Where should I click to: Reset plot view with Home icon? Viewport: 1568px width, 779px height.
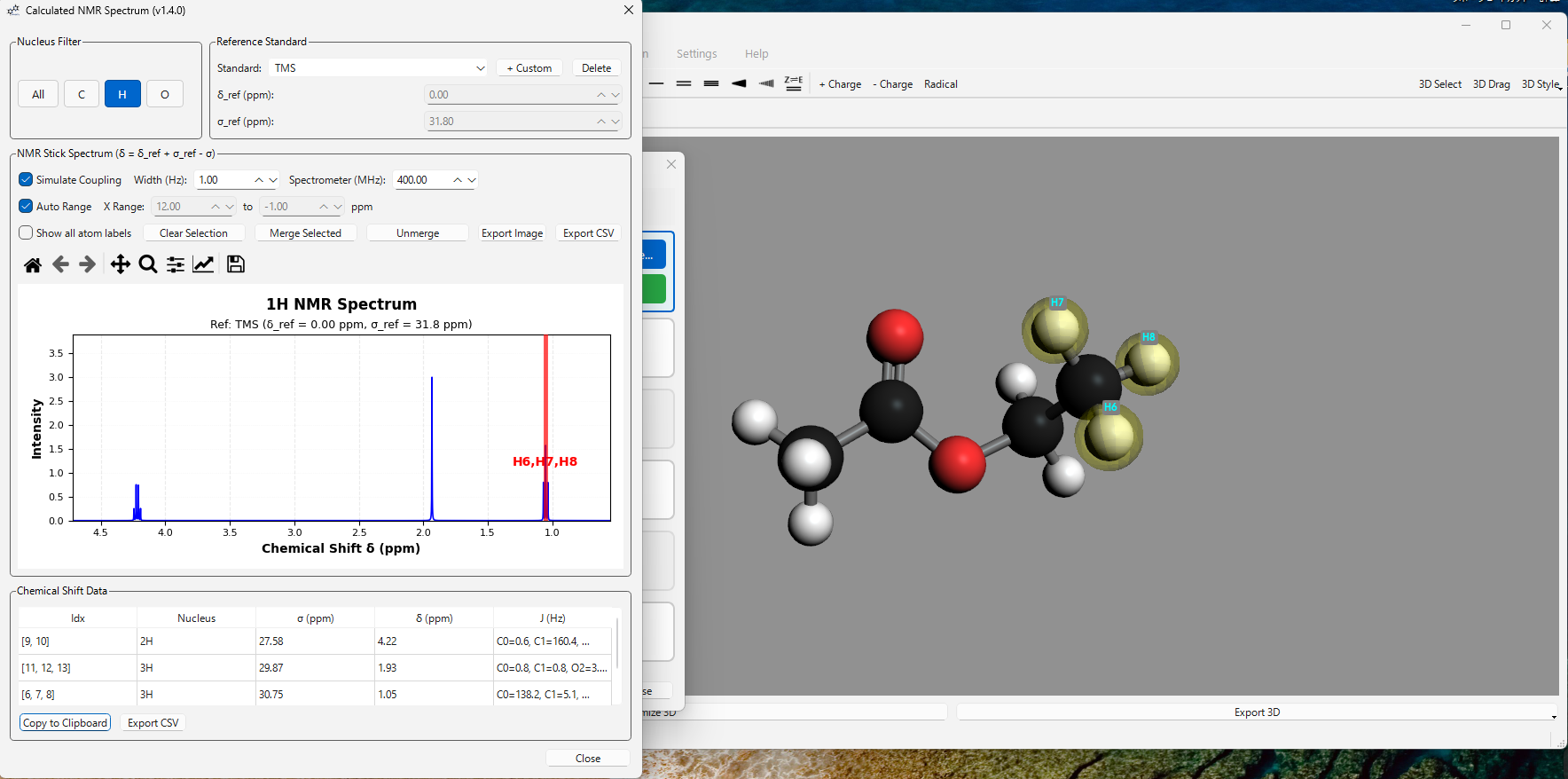[33, 264]
